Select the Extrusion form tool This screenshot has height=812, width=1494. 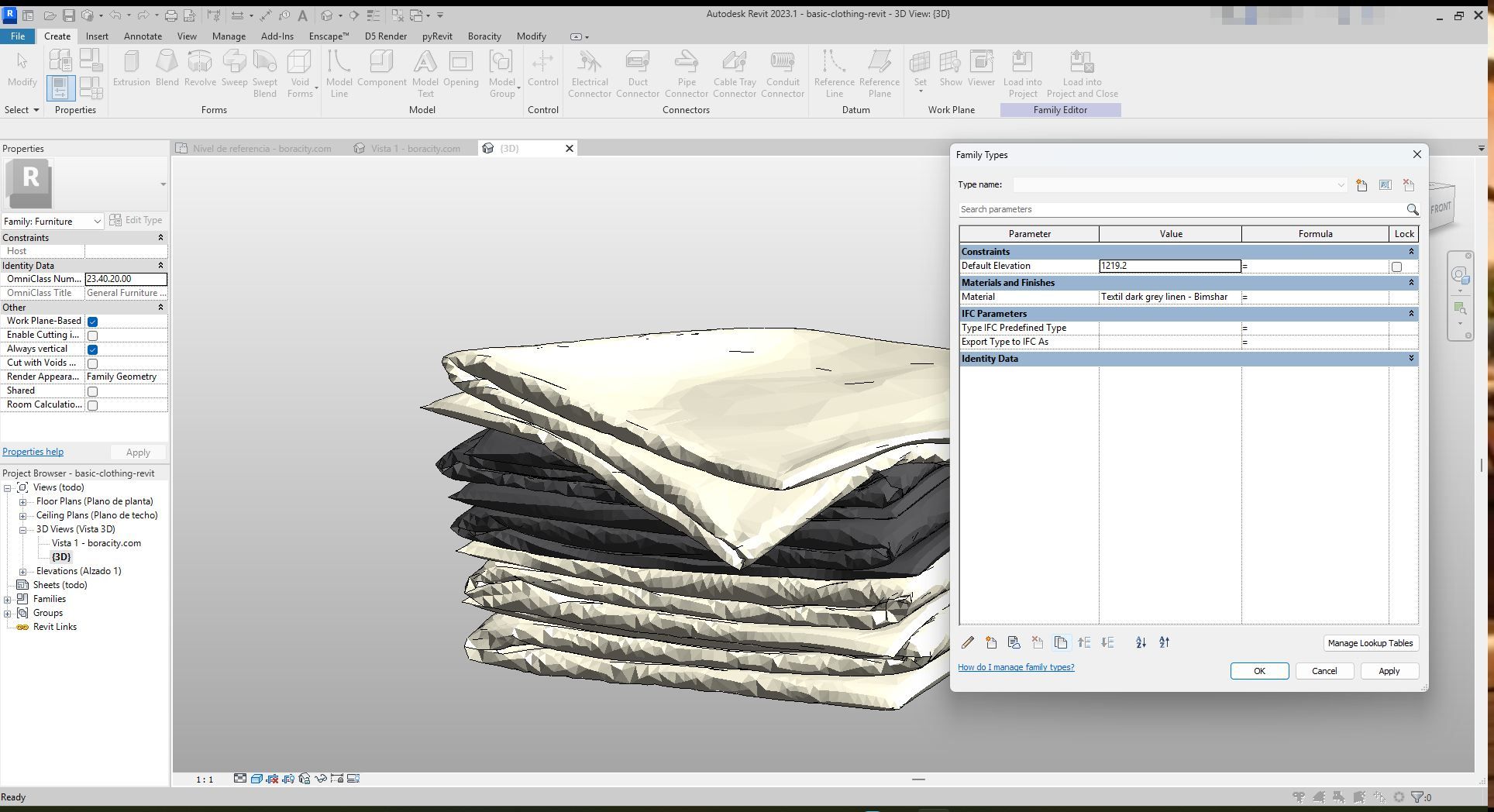tap(131, 68)
